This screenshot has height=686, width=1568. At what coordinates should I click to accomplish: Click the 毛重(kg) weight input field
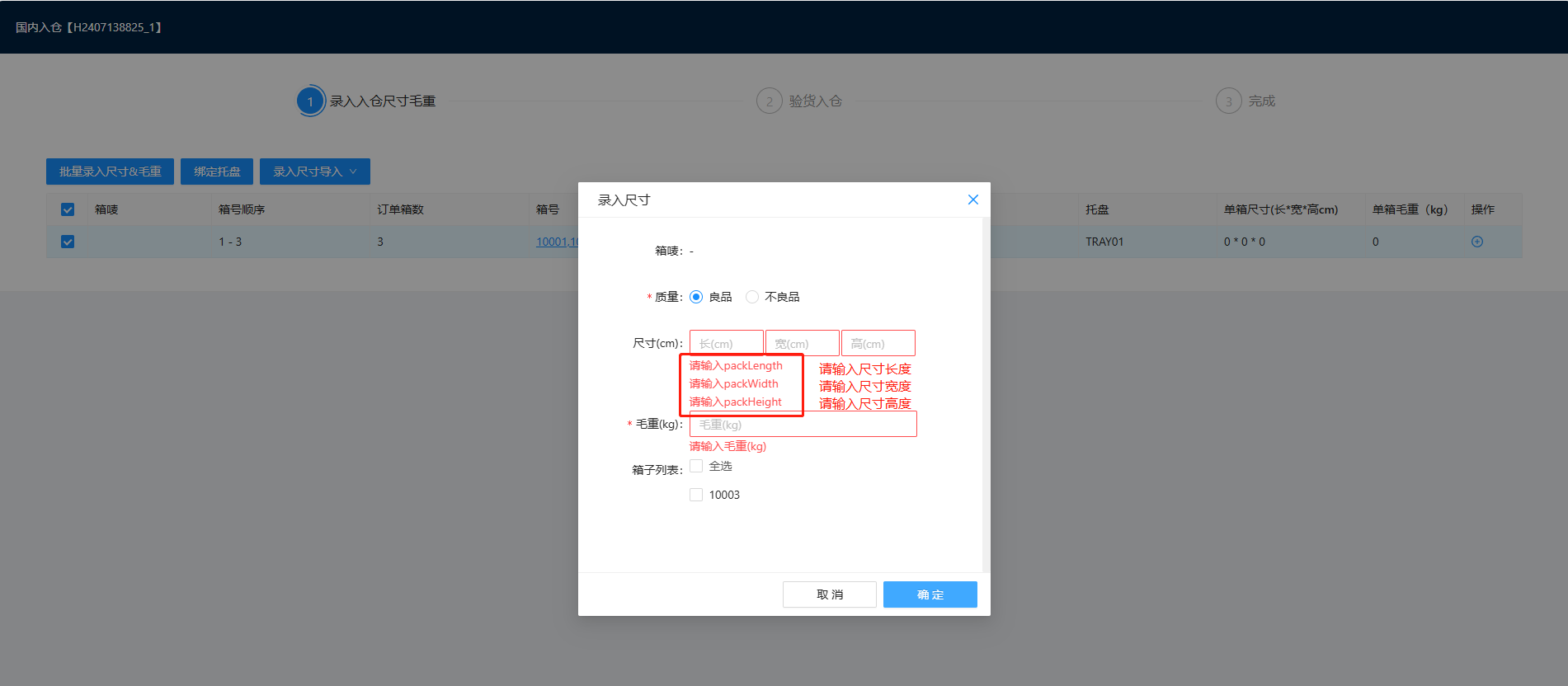[803, 425]
